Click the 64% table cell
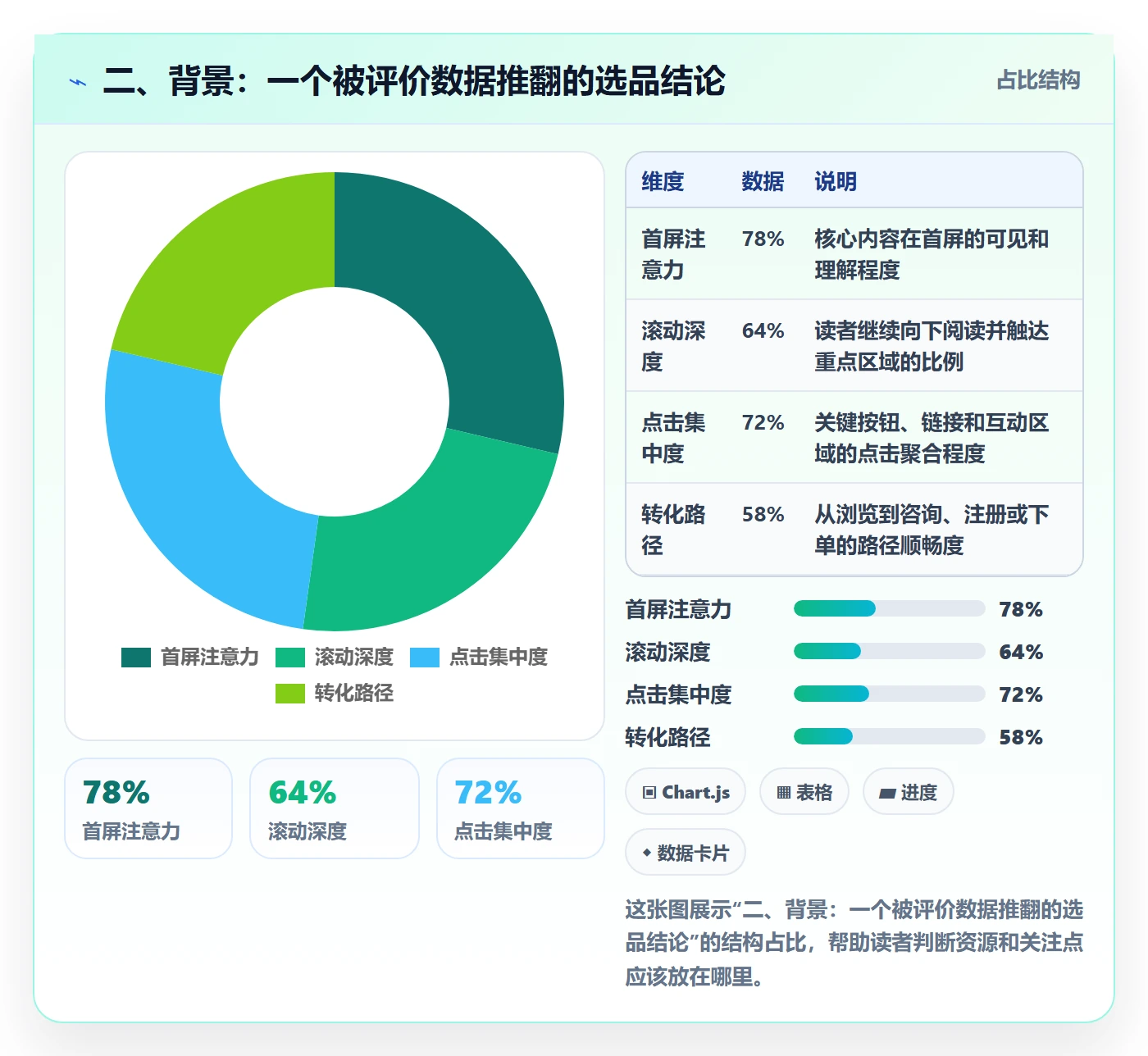The width and height of the screenshot is (1148, 1056). coord(763,330)
